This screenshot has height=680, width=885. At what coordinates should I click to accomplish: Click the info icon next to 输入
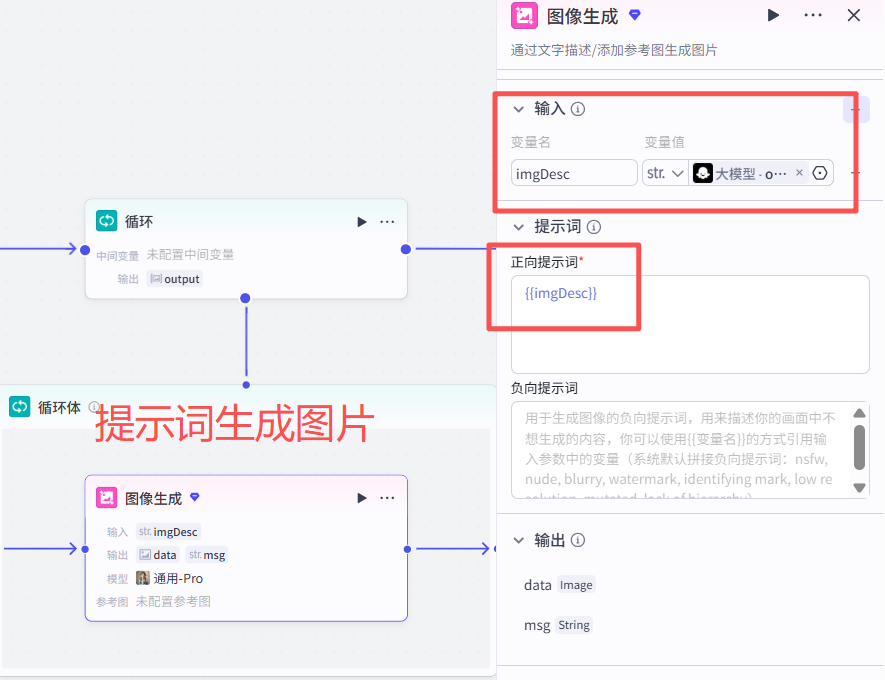pos(578,109)
